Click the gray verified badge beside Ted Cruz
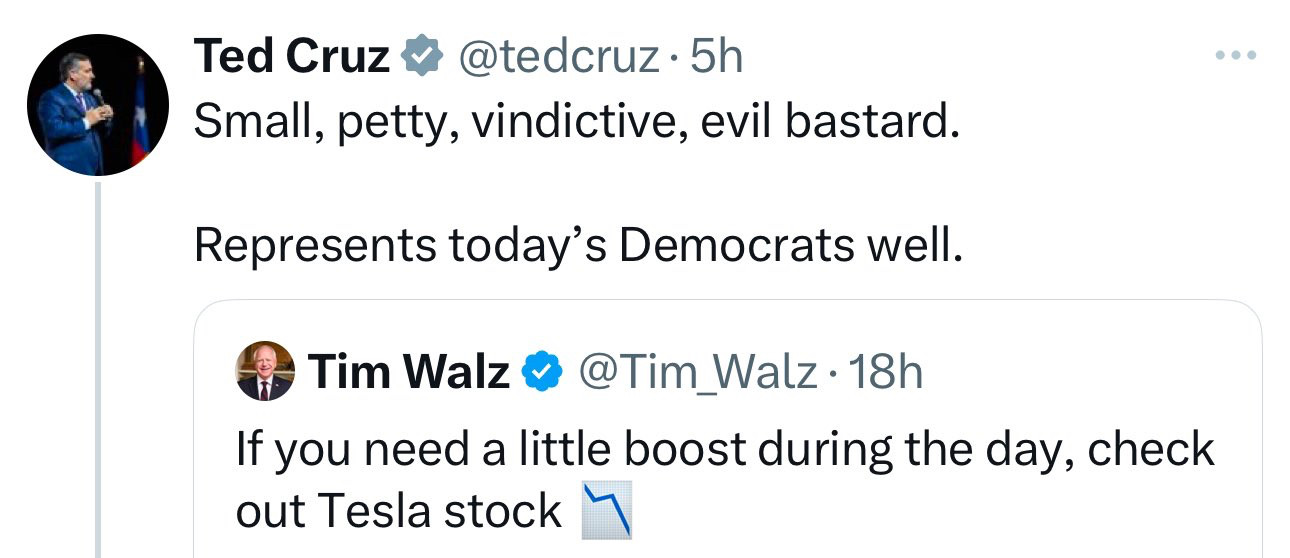The height and width of the screenshot is (558, 1290). [x=422, y=57]
